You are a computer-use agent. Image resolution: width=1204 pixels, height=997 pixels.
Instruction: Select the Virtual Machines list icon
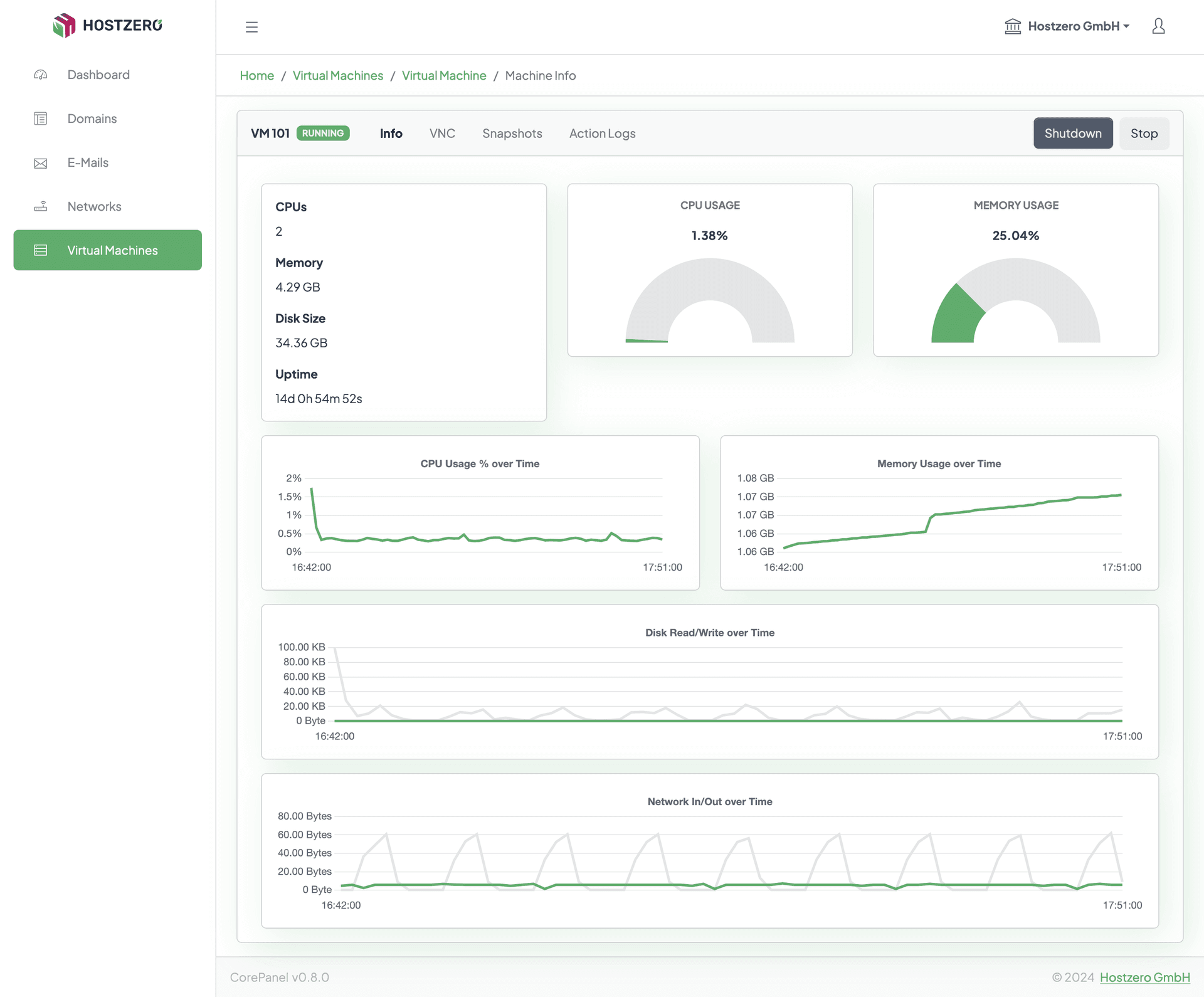coord(40,250)
